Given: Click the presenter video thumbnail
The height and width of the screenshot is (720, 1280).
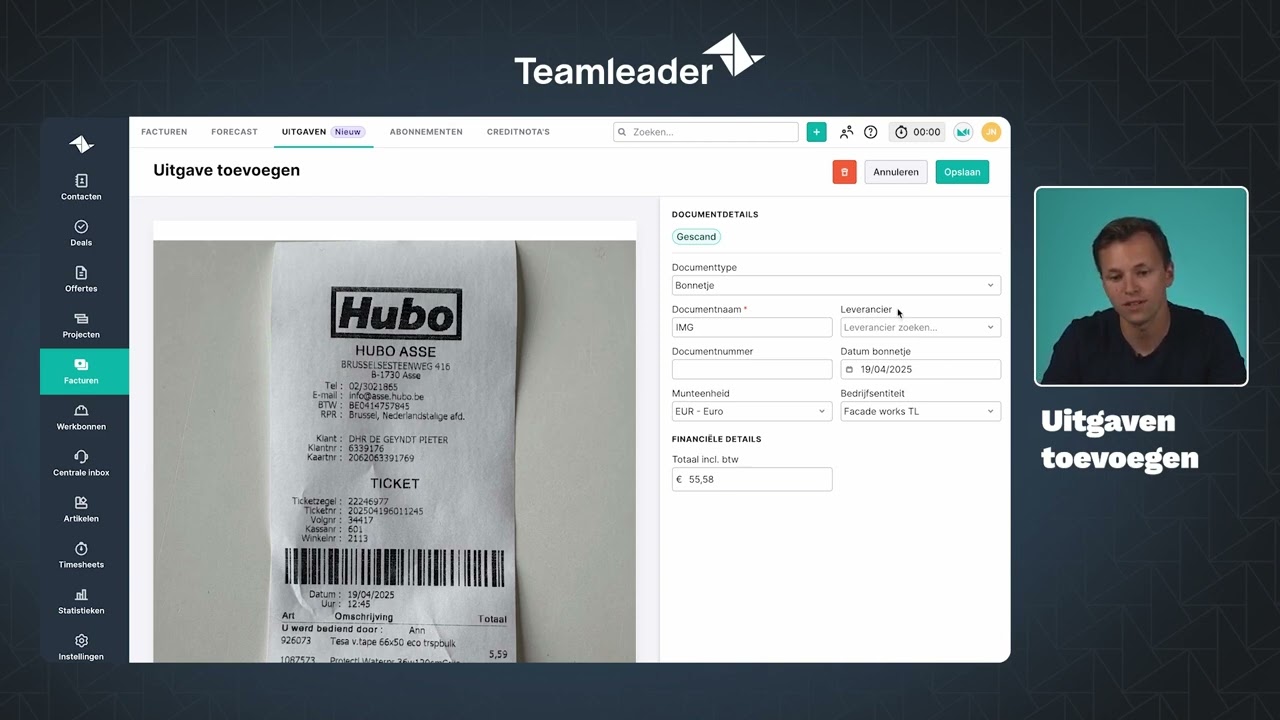Looking at the screenshot, I should (x=1141, y=286).
